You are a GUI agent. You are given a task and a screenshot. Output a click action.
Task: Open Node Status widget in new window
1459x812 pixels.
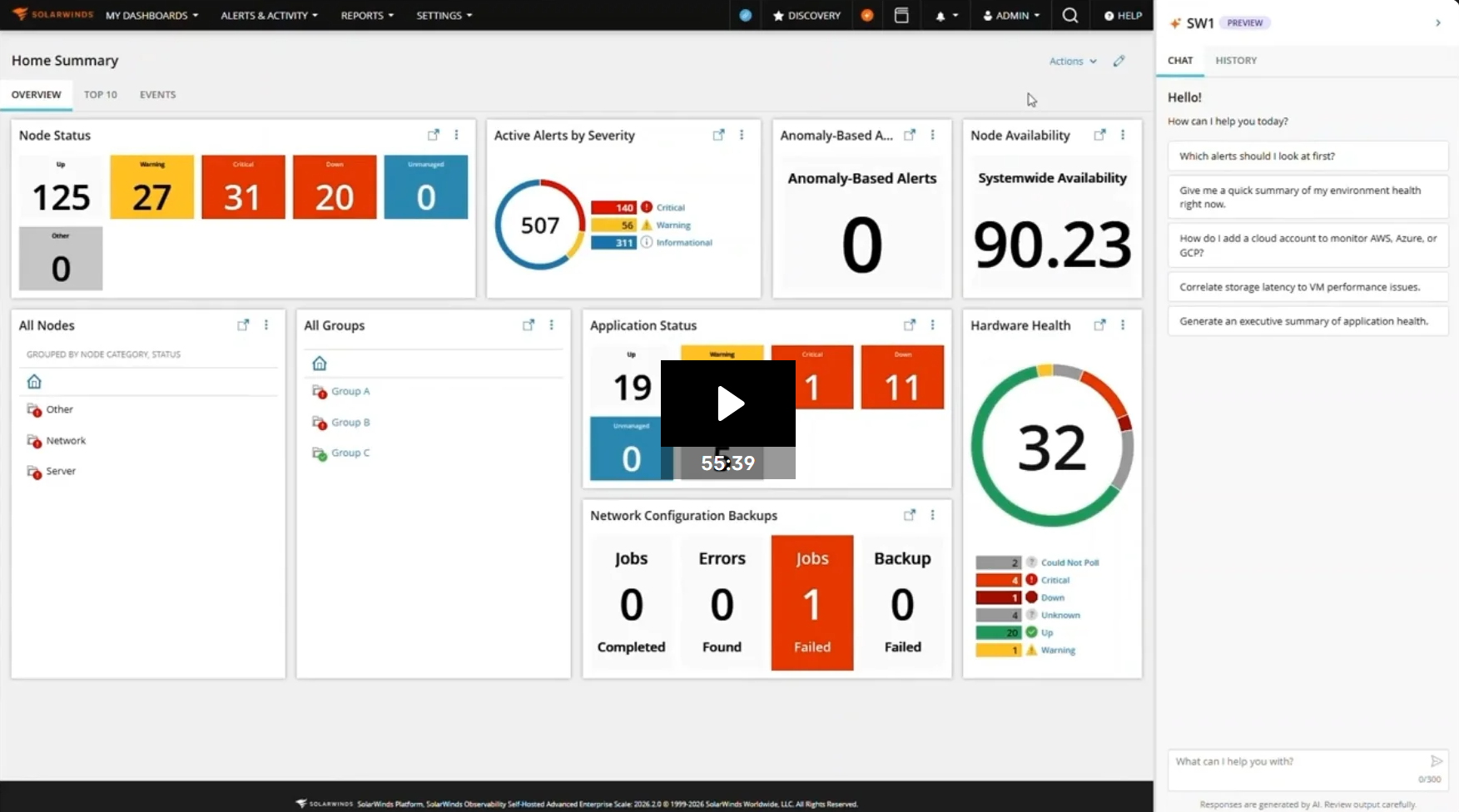coord(434,135)
